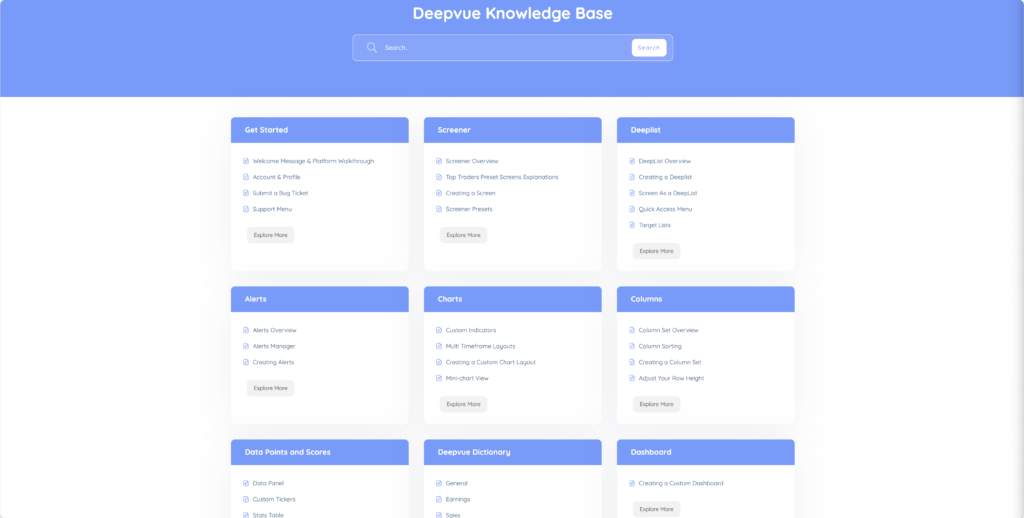Open Alerts Manager article
1024x518 pixels.
(x=274, y=346)
